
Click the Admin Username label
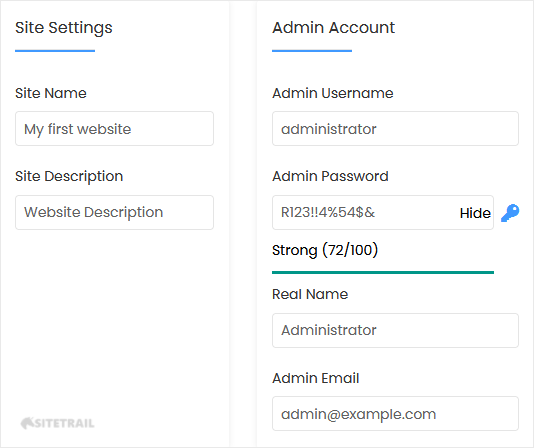(333, 93)
